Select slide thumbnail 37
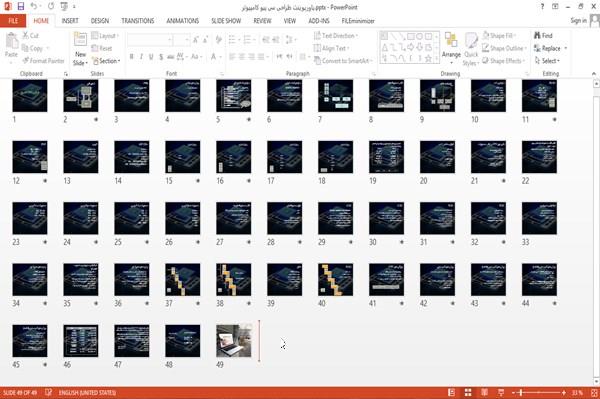This screenshot has width=600, height=399. click(x=183, y=279)
